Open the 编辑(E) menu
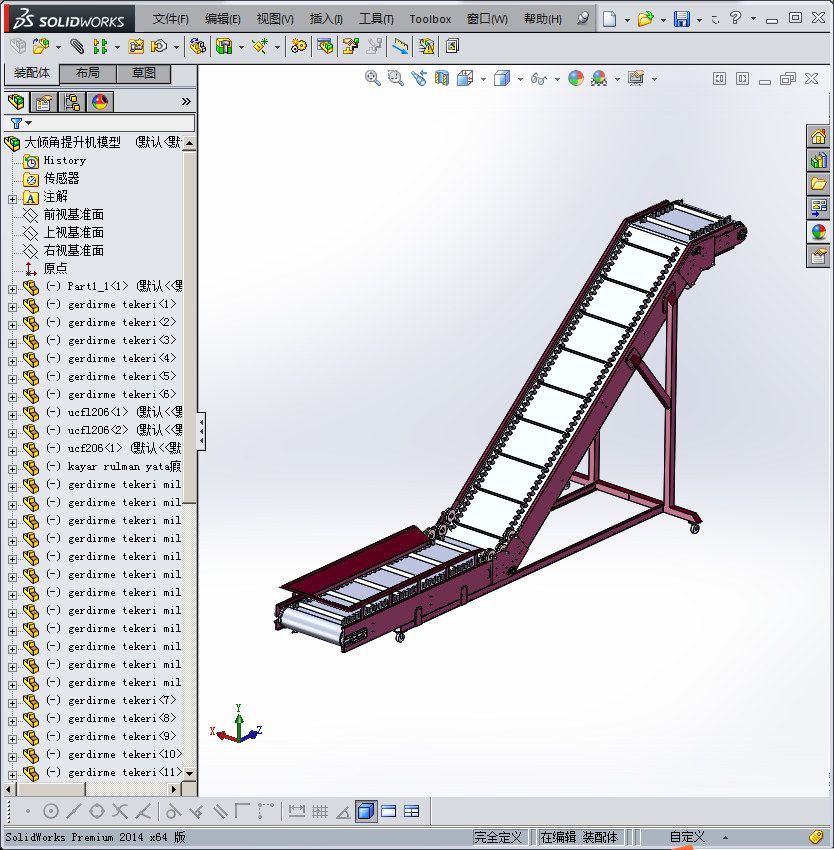Viewport: 834px width, 850px height. click(x=222, y=19)
